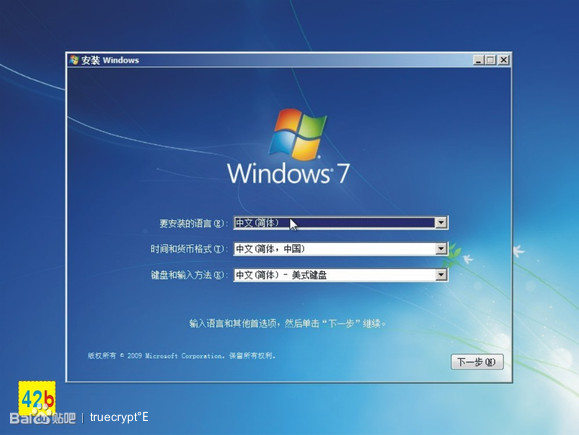Image resolution: width=579 pixels, height=435 pixels.
Task: Maximize the 安装 Windows window
Action: pyautogui.click(x=491, y=60)
